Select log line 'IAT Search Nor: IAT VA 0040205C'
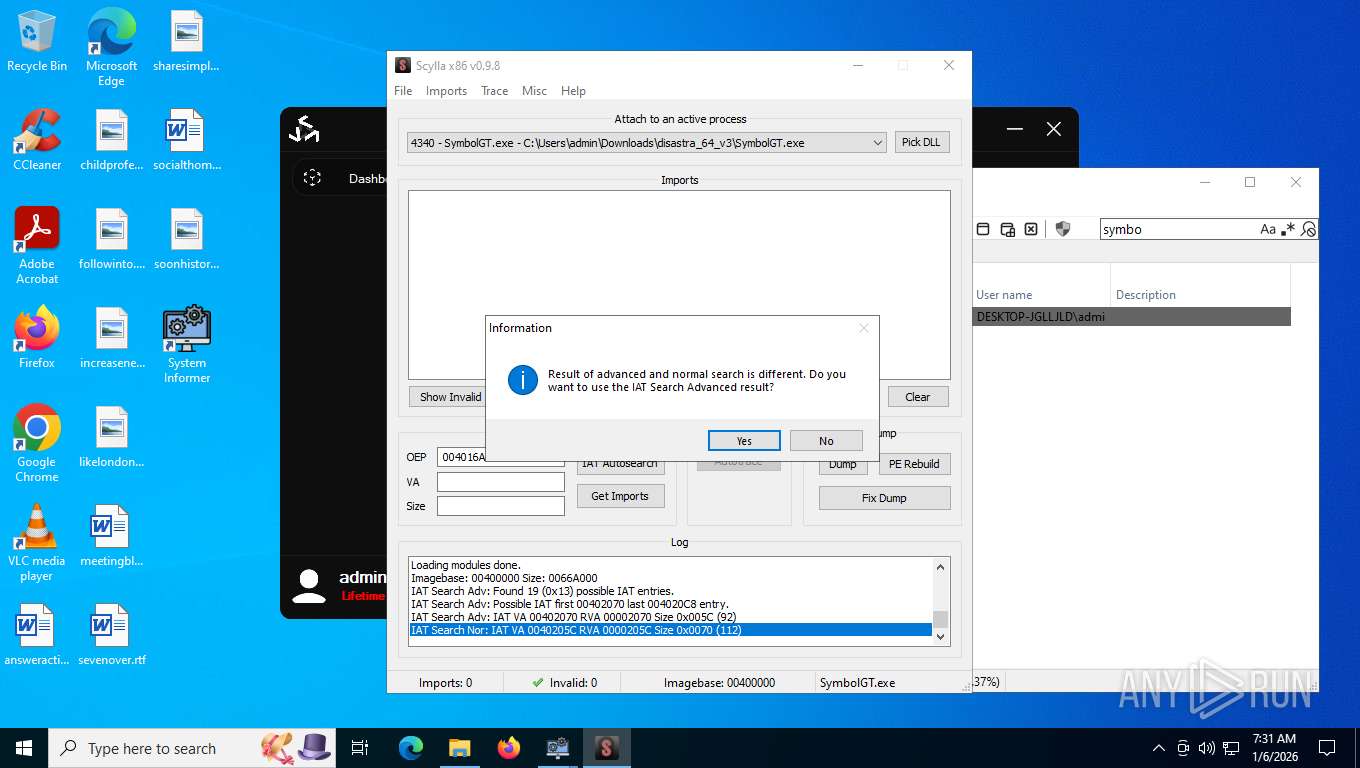Viewport: 1360px width, 768px height. (670, 630)
